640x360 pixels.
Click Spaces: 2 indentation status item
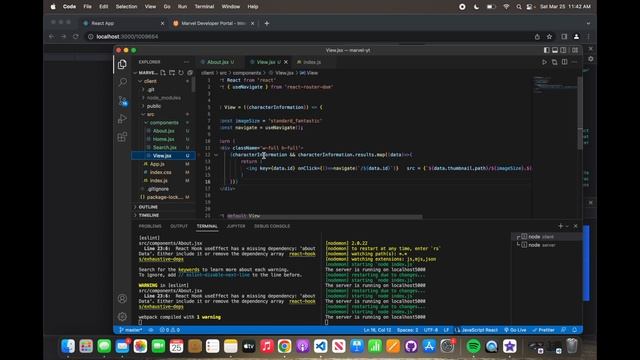coord(407,330)
